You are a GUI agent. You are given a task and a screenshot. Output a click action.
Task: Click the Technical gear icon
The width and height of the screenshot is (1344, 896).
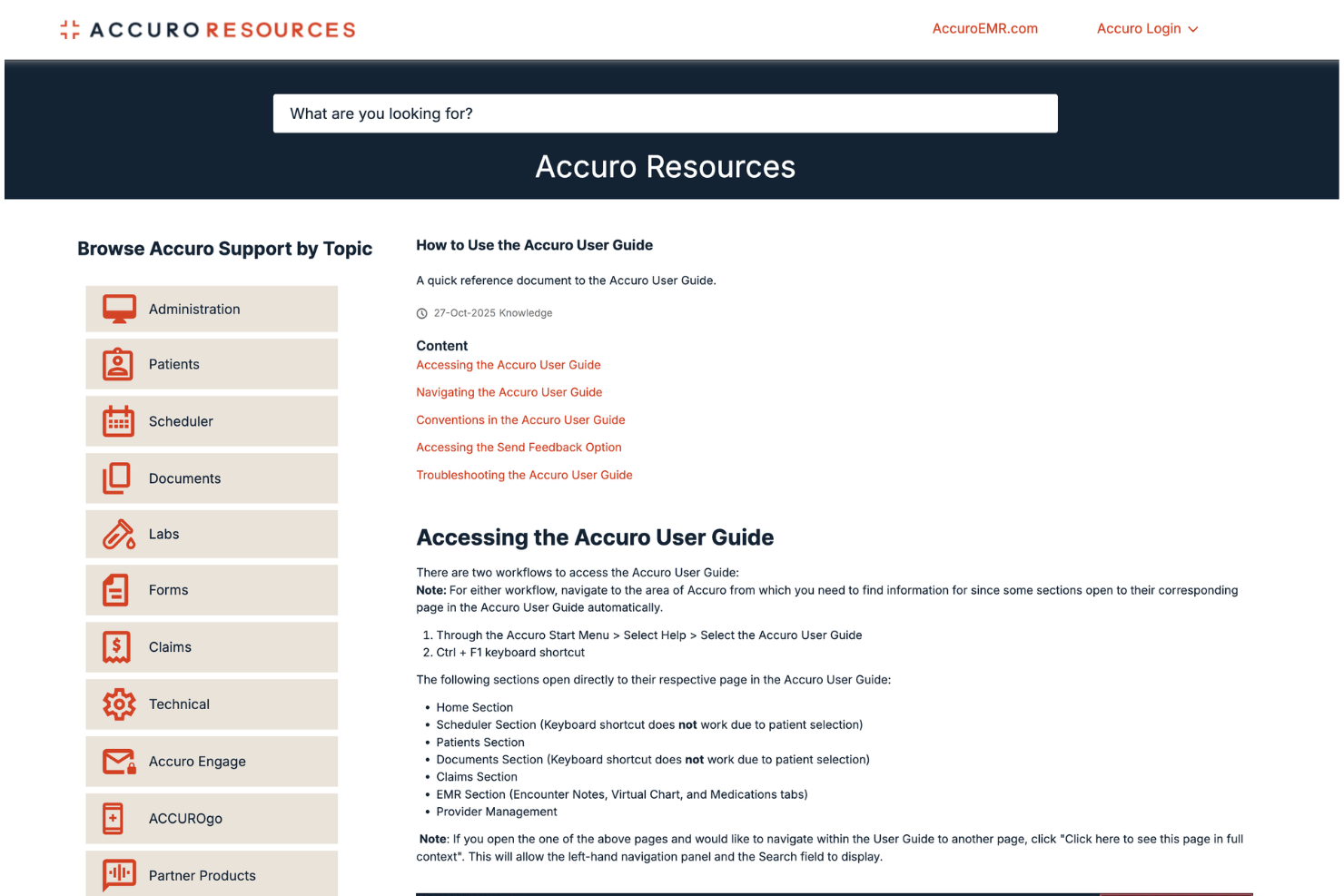[x=119, y=704]
